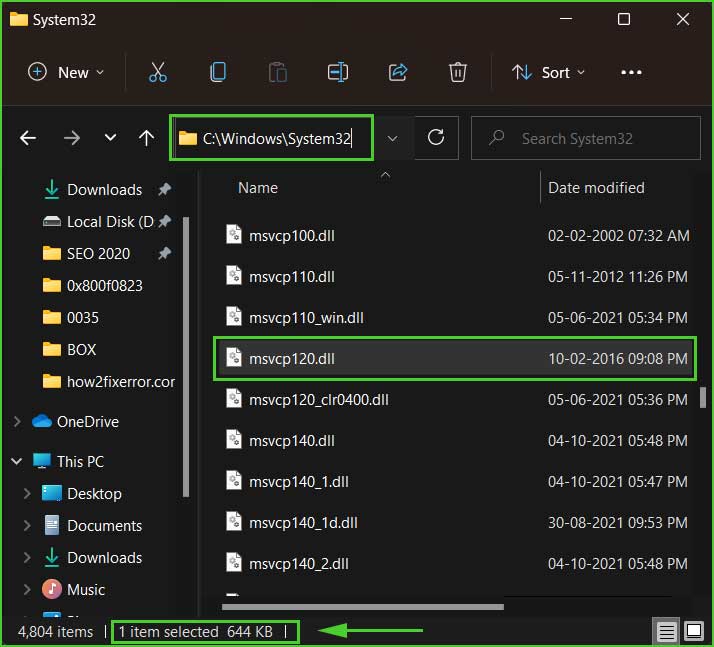This screenshot has height=647, width=714.
Task: Select the msvcp110.dll file
Action: (291, 276)
